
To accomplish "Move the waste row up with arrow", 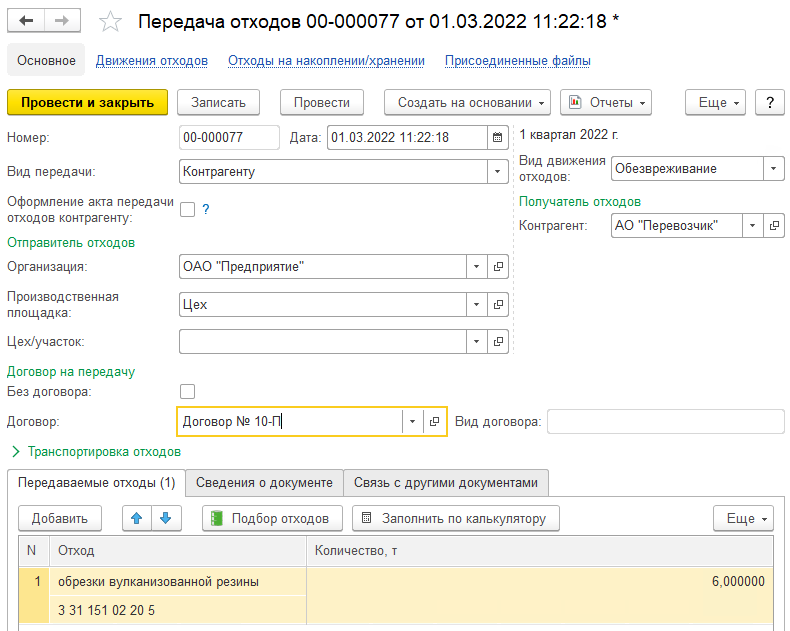I will click(137, 518).
